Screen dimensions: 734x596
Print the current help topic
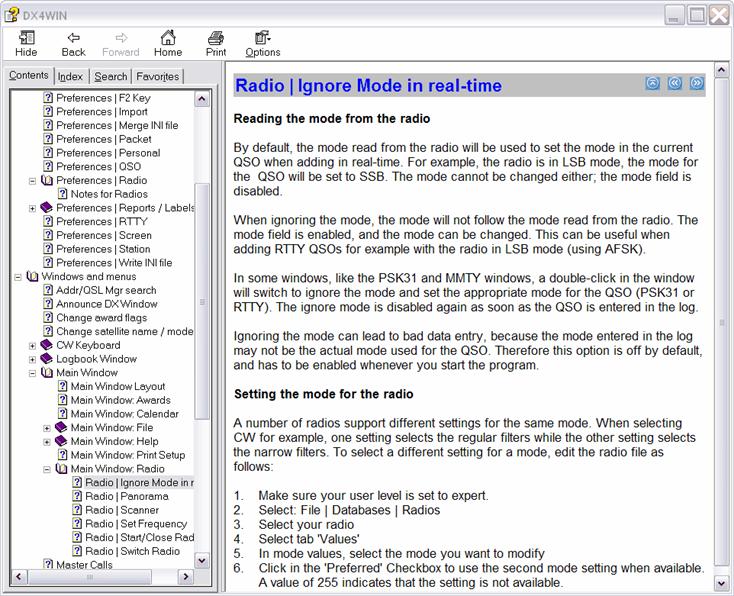(216, 44)
